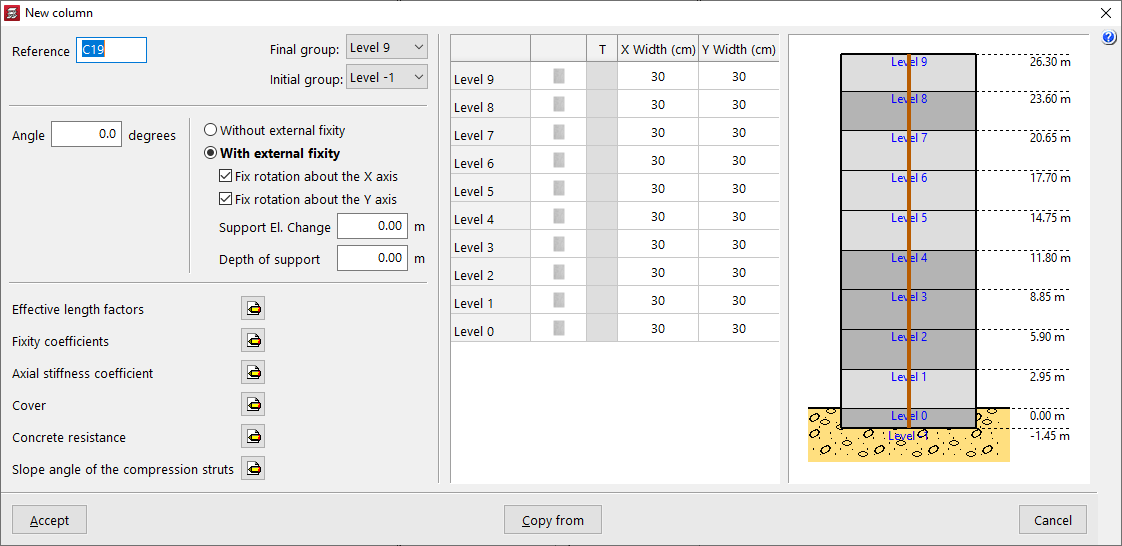The width and height of the screenshot is (1122, 546).
Task: Click the Angle degrees input field
Action: click(87, 135)
